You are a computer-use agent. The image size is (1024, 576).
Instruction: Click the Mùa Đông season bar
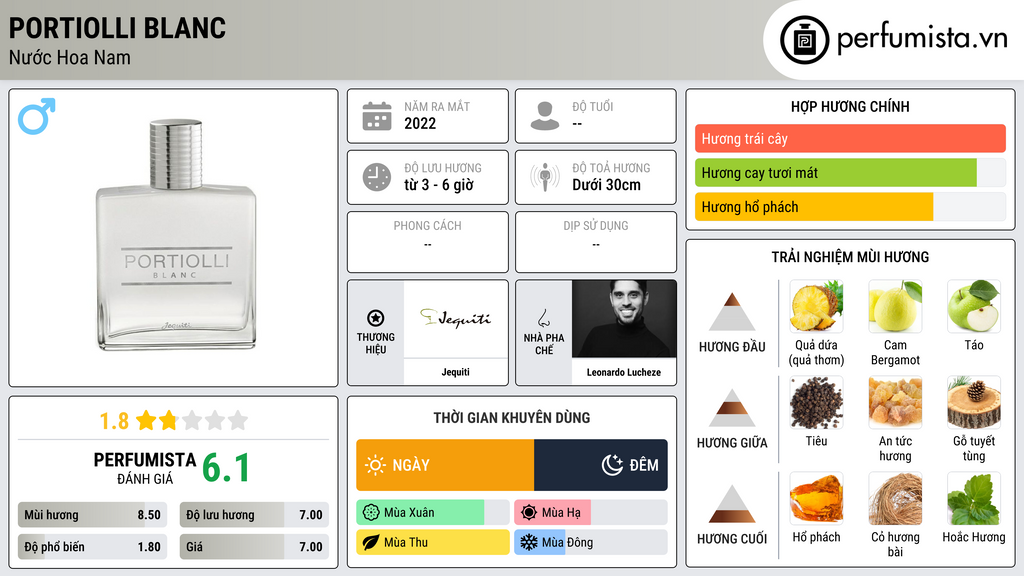pyautogui.click(x=590, y=542)
